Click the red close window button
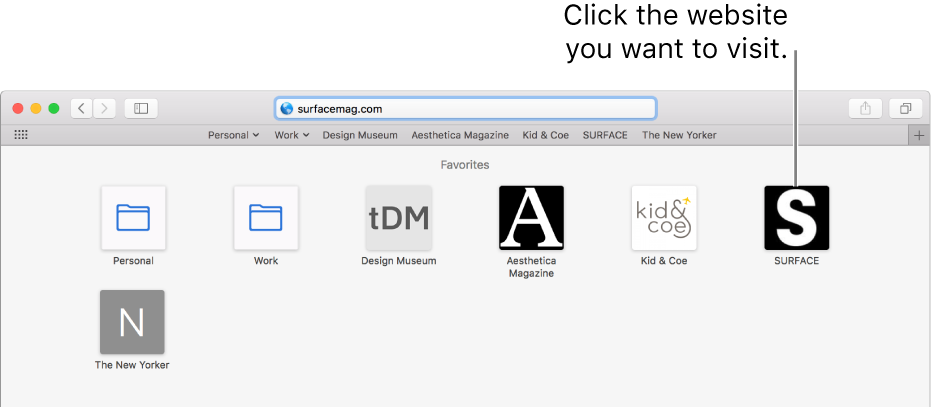The width and height of the screenshot is (934, 407). pyautogui.click(x=18, y=108)
